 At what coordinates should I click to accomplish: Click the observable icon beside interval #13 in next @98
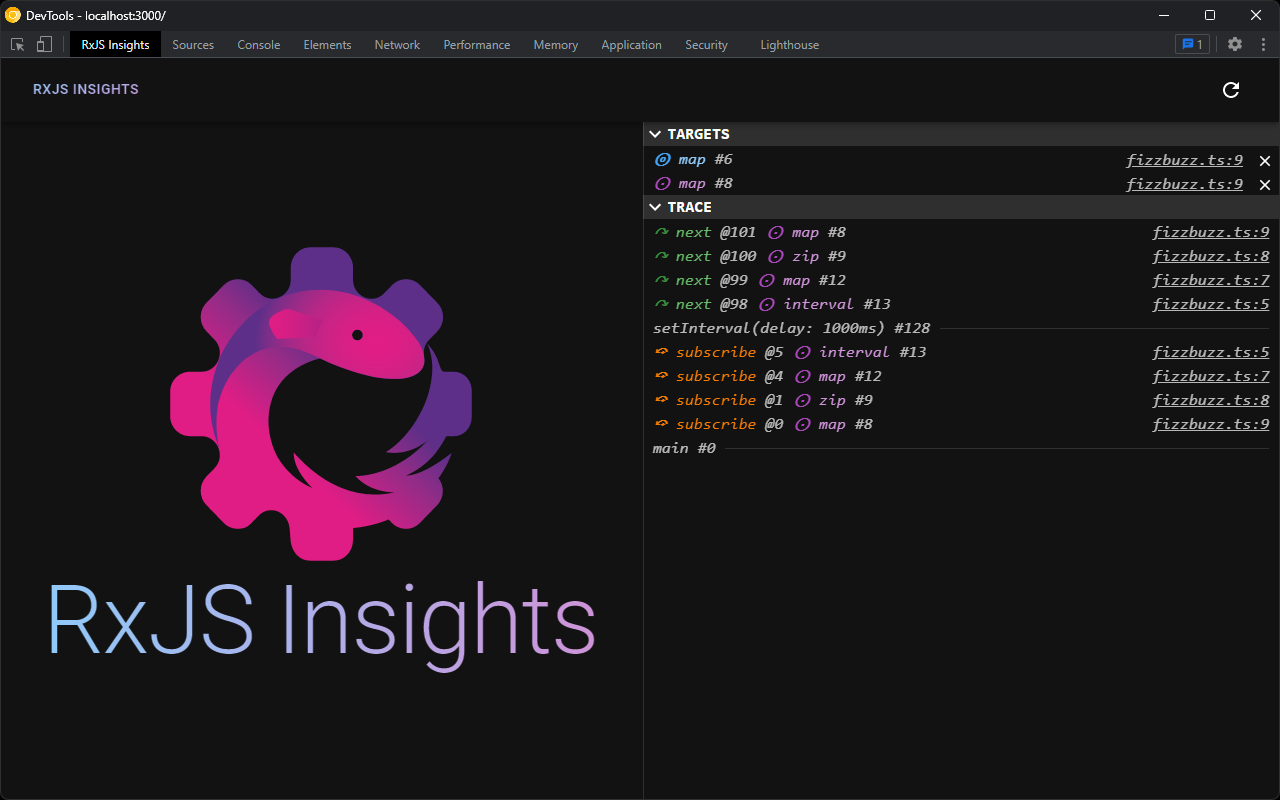(x=767, y=305)
